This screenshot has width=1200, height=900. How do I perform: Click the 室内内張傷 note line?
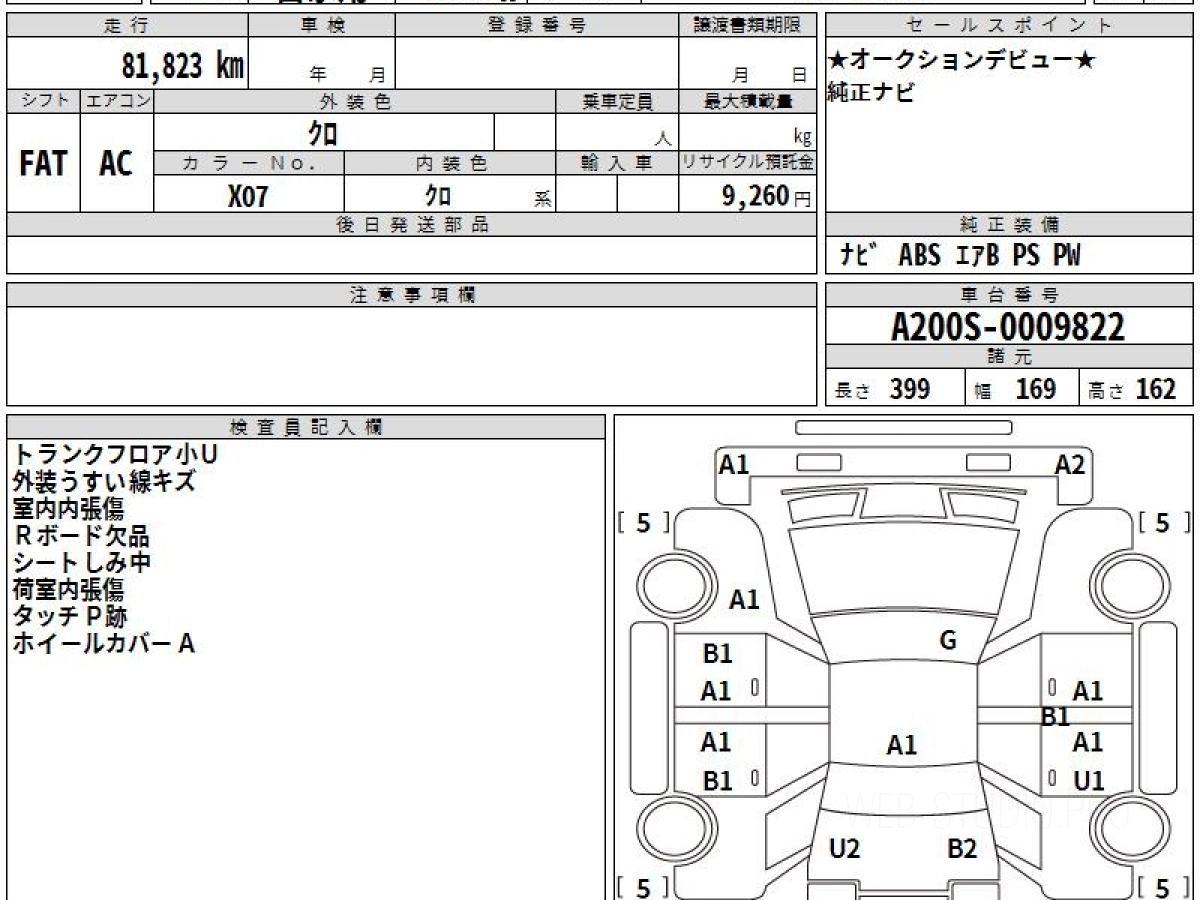(x=68, y=508)
